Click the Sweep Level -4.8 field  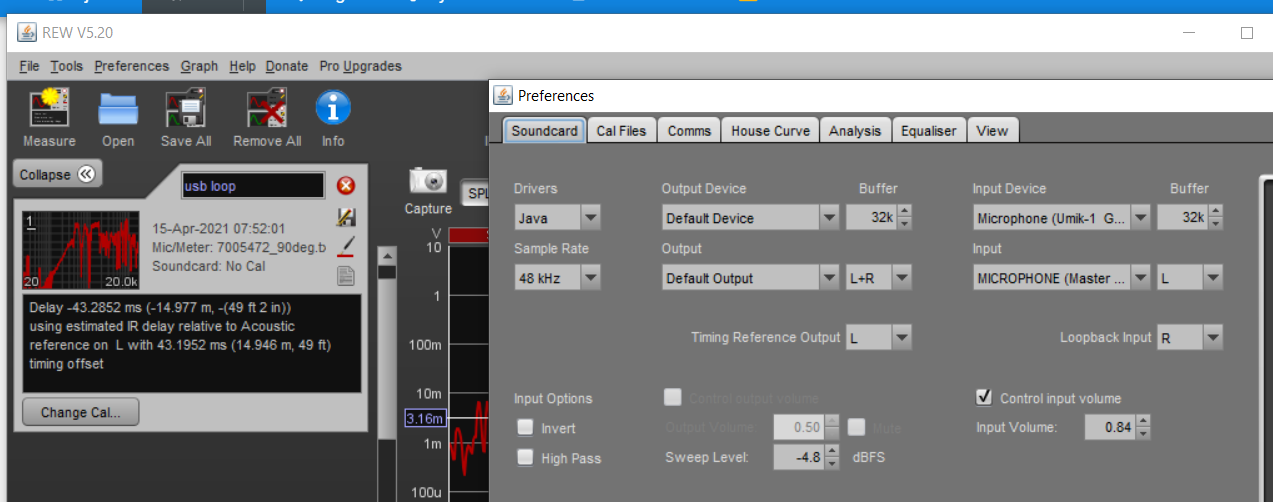(800, 458)
